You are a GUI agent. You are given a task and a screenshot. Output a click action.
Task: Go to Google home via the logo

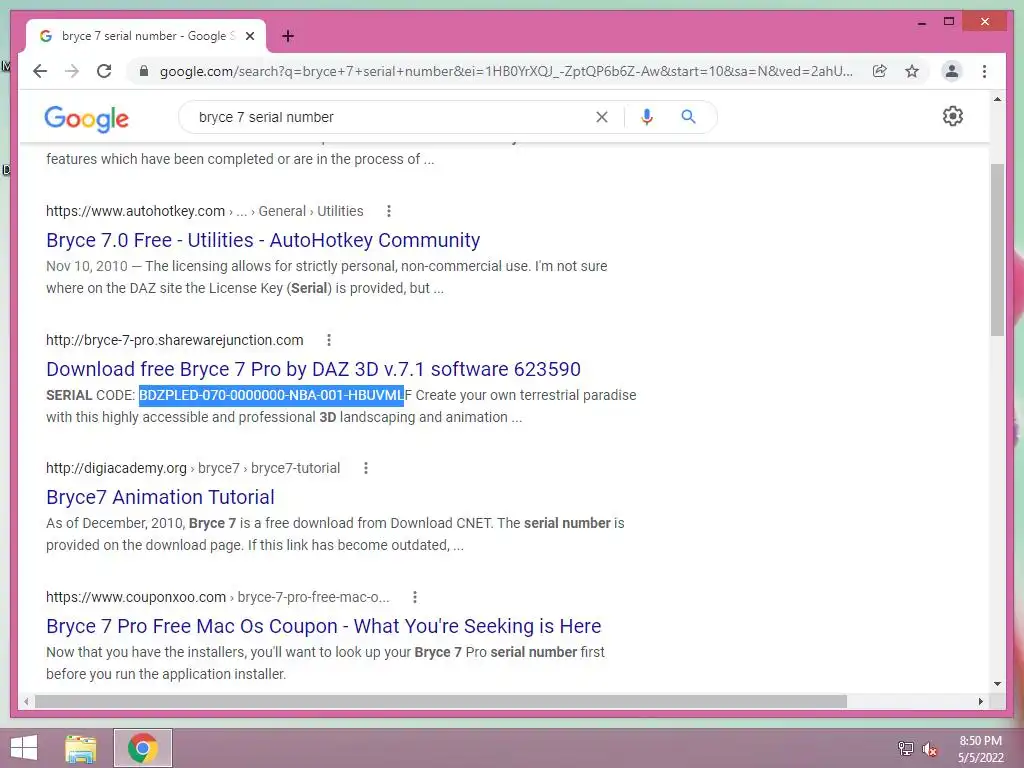(x=86, y=118)
